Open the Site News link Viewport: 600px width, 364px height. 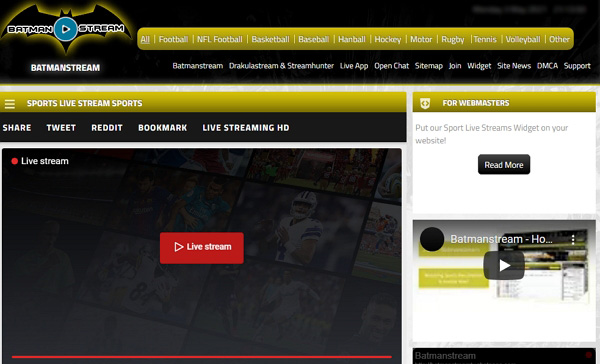click(x=514, y=66)
